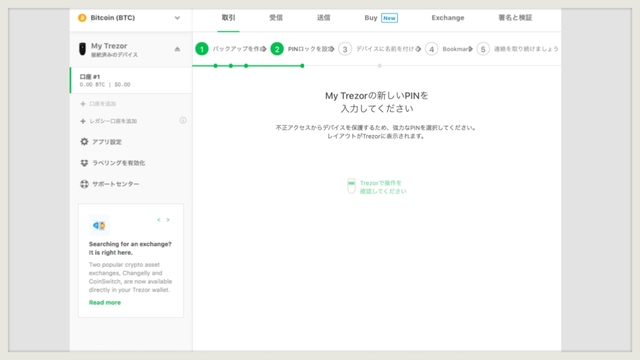This screenshot has width=640, height=360.
Task: Open the Buy tab
Action: pyautogui.click(x=381, y=18)
